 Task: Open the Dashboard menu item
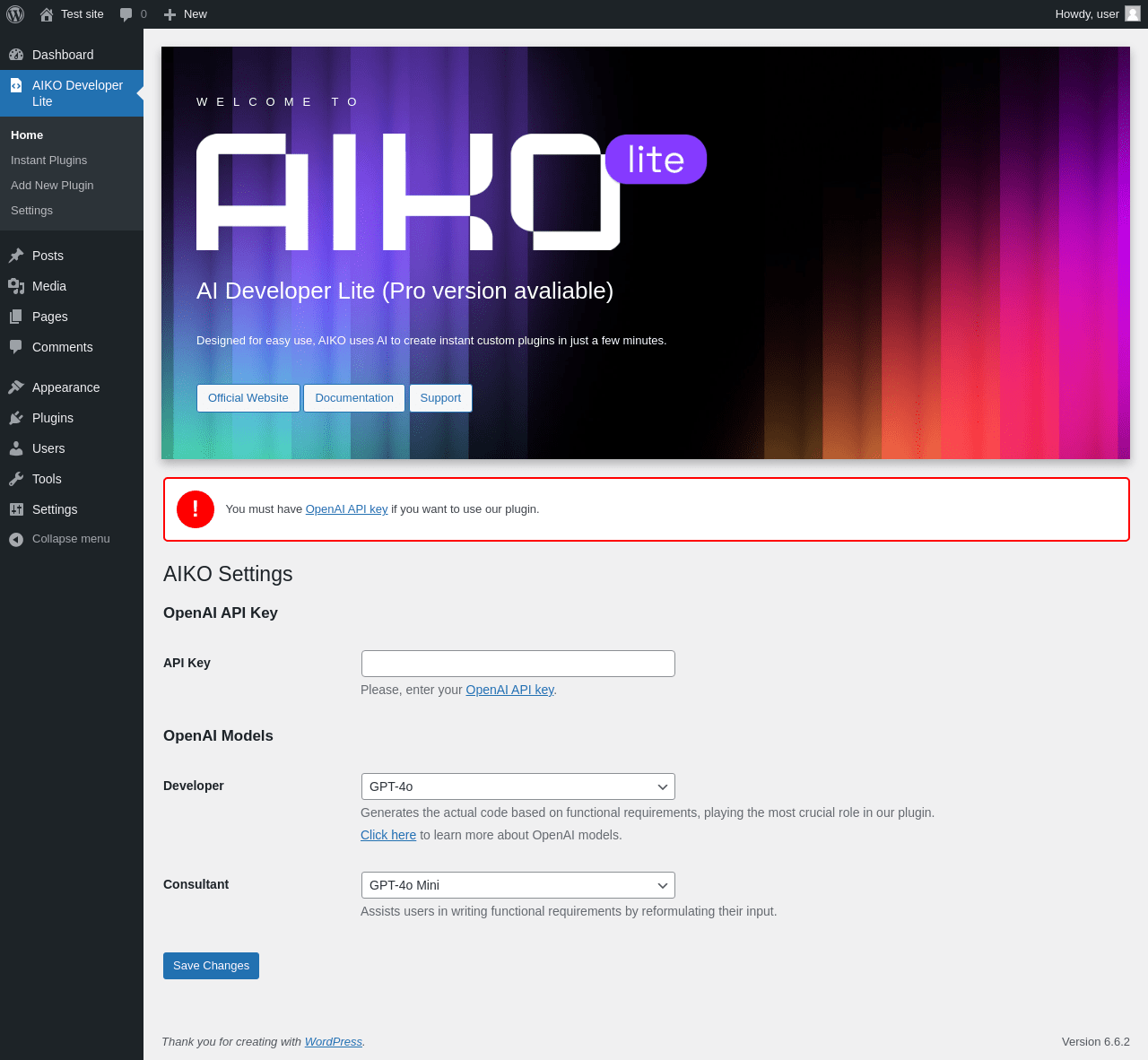click(x=72, y=55)
